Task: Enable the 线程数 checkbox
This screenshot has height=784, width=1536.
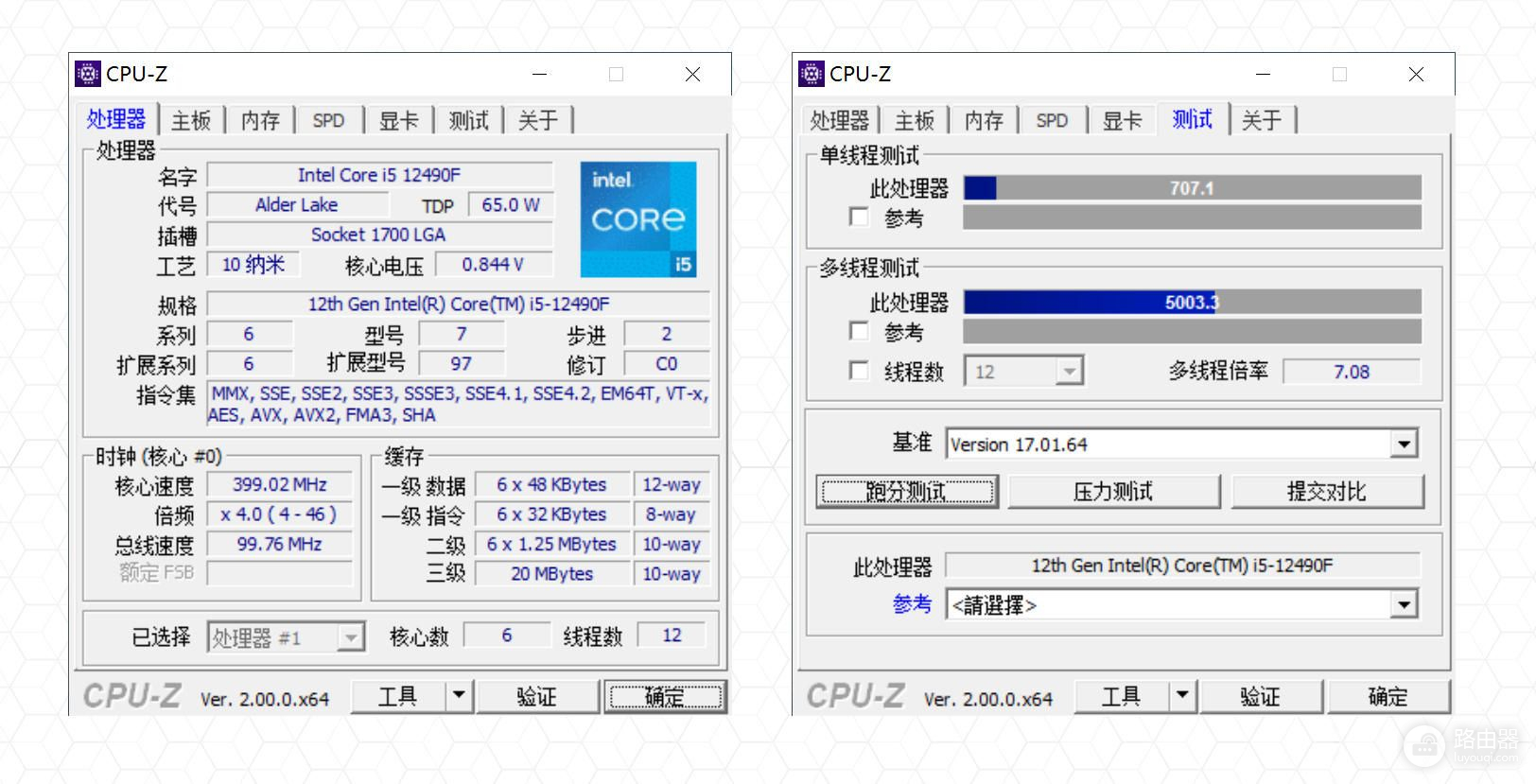Action: pyautogui.click(x=859, y=371)
